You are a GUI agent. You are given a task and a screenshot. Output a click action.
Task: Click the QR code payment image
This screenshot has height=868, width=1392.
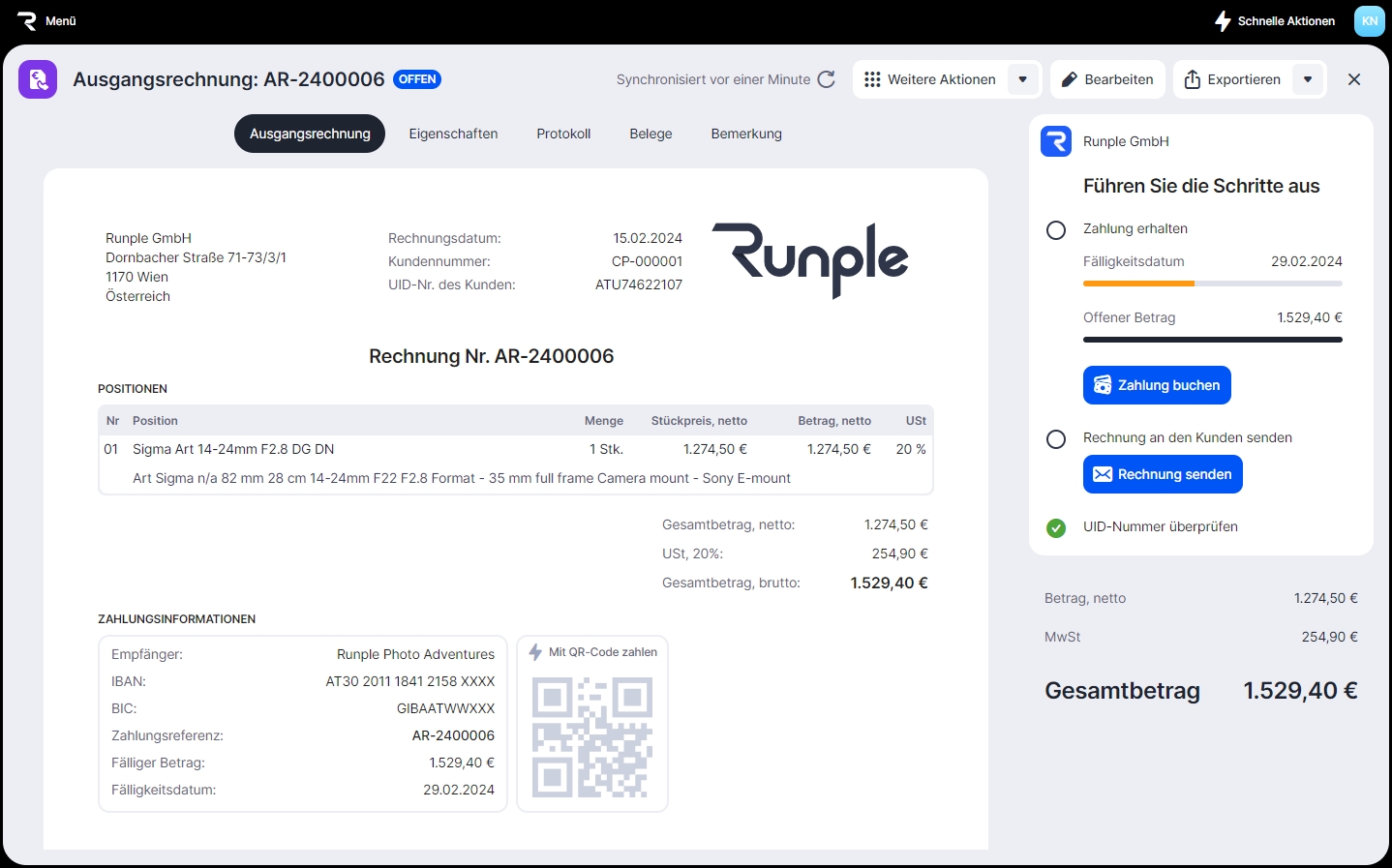click(592, 737)
